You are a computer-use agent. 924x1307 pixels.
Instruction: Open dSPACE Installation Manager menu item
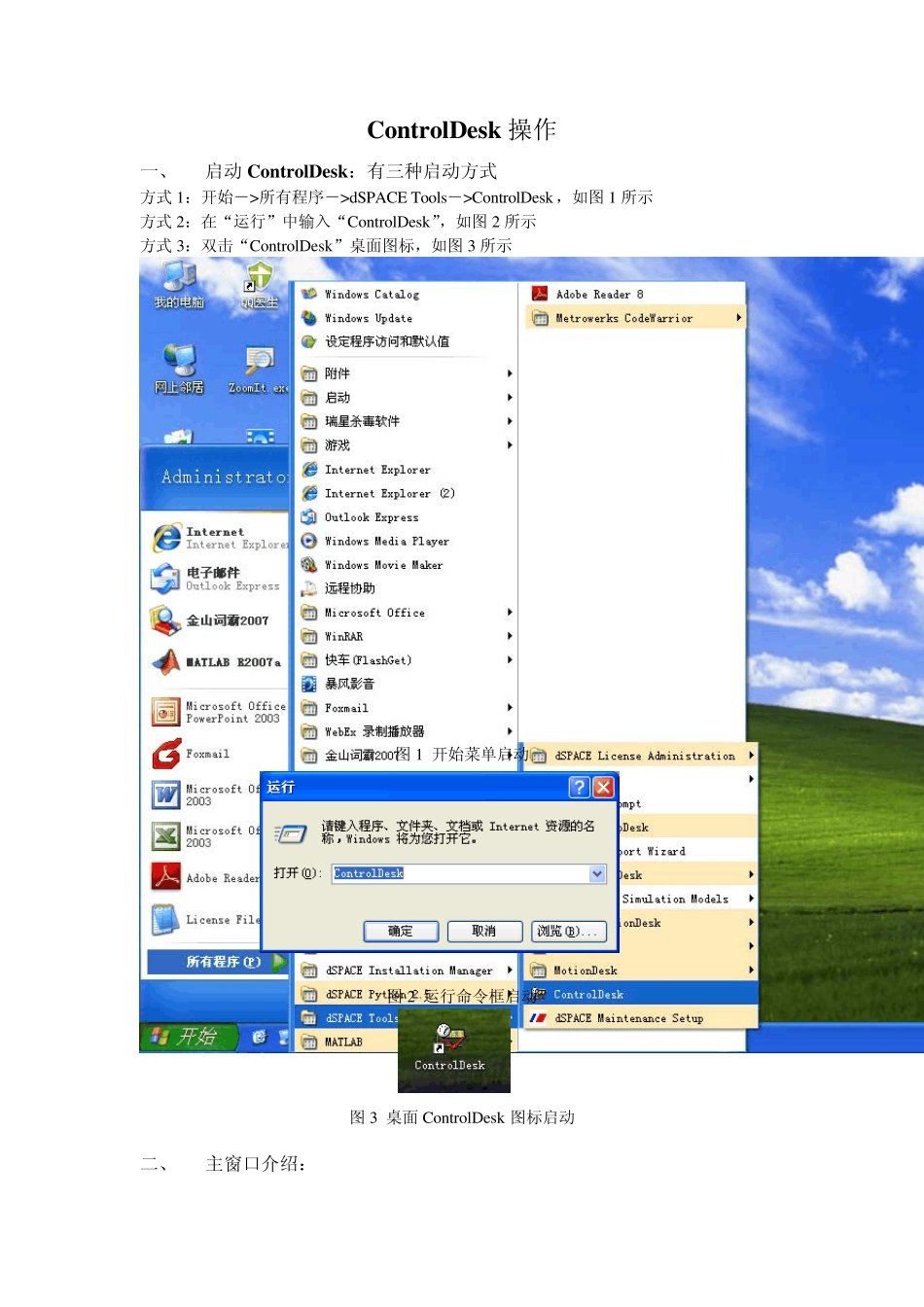click(407, 971)
